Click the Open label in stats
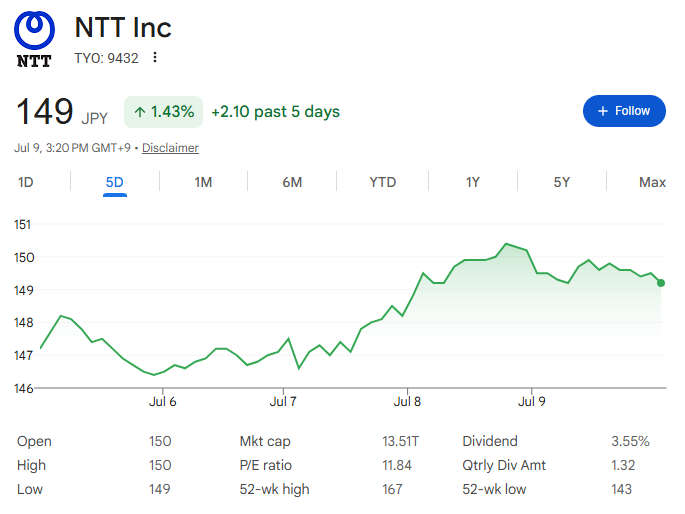 click(x=34, y=442)
